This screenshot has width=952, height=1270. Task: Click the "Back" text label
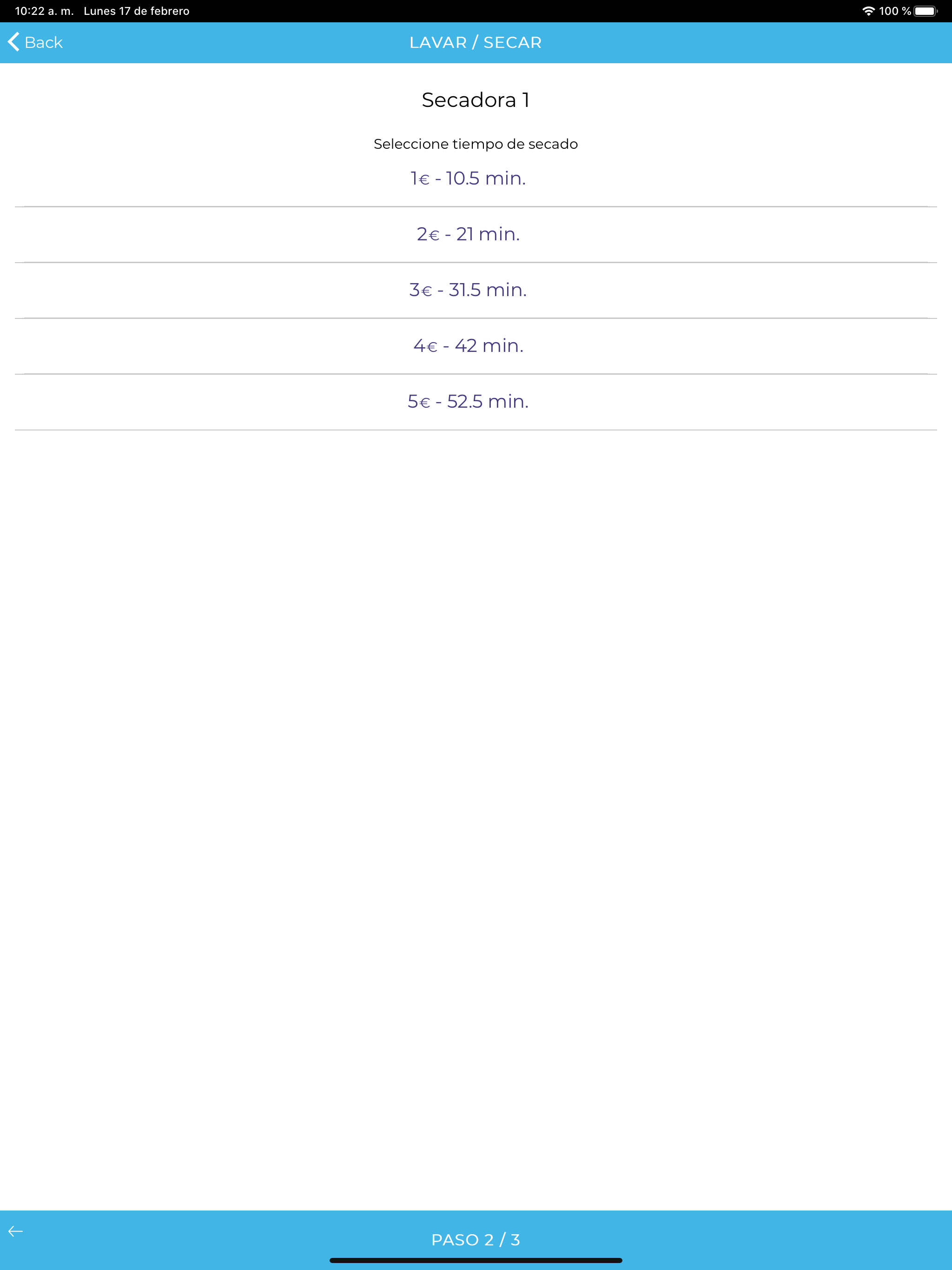(44, 42)
